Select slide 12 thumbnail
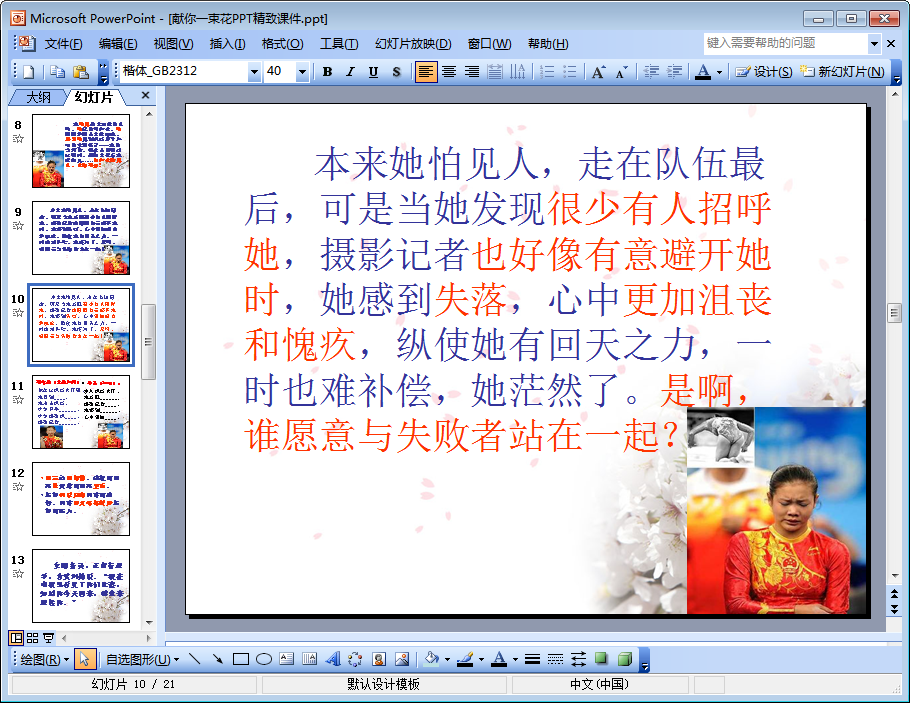Viewport: 910px width, 703px height. pyautogui.click(x=81, y=499)
